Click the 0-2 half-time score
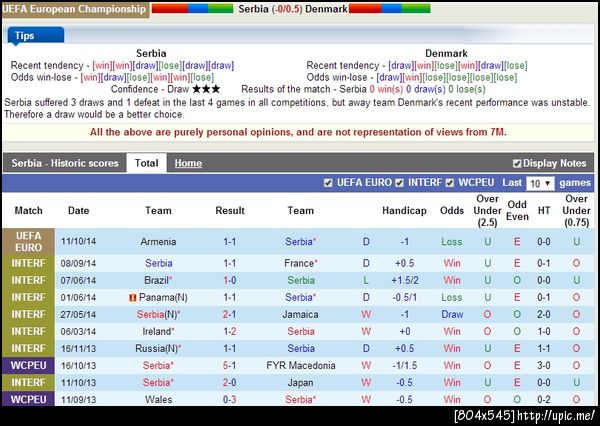The height and width of the screenshot is (426, 600). click(x=544, y=400)
